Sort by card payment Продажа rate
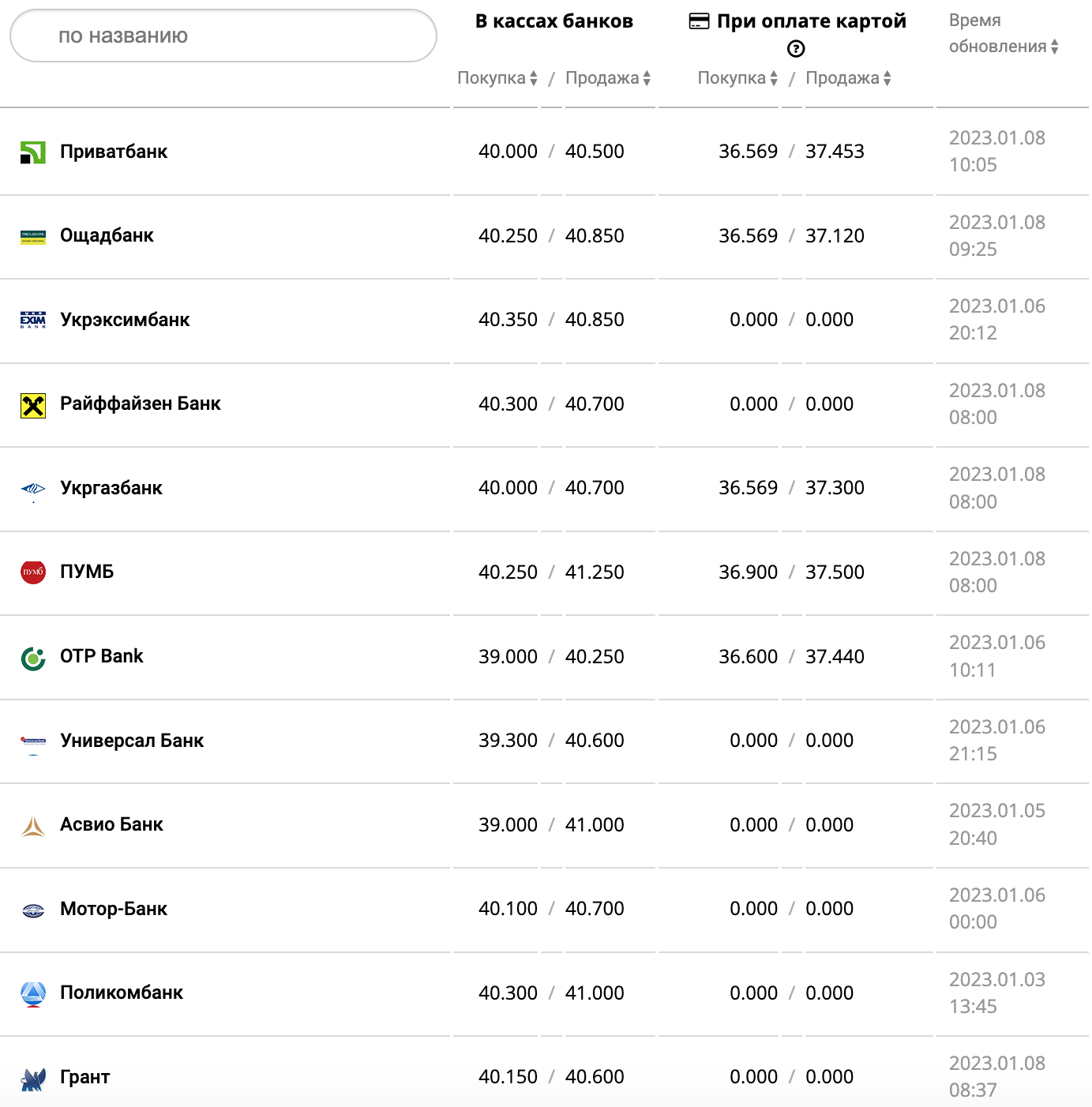 point(848,78)
